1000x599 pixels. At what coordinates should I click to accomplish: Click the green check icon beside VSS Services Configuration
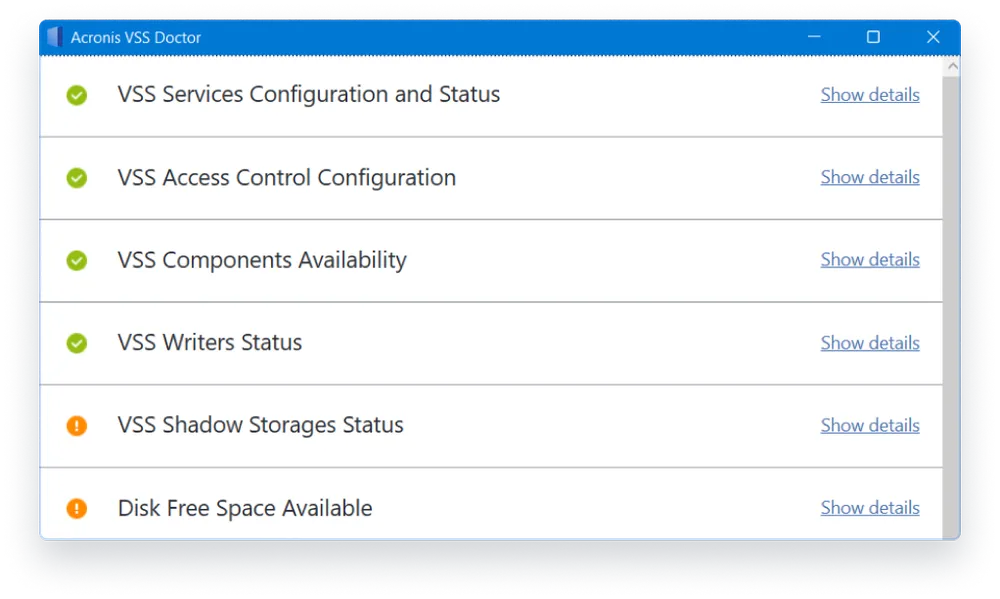pyautogui.click(x=77, y=94)
